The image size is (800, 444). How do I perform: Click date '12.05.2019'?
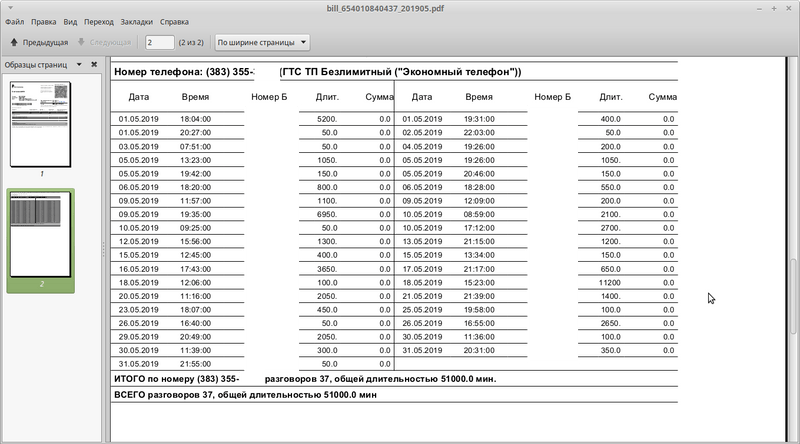tap(139, 241)
